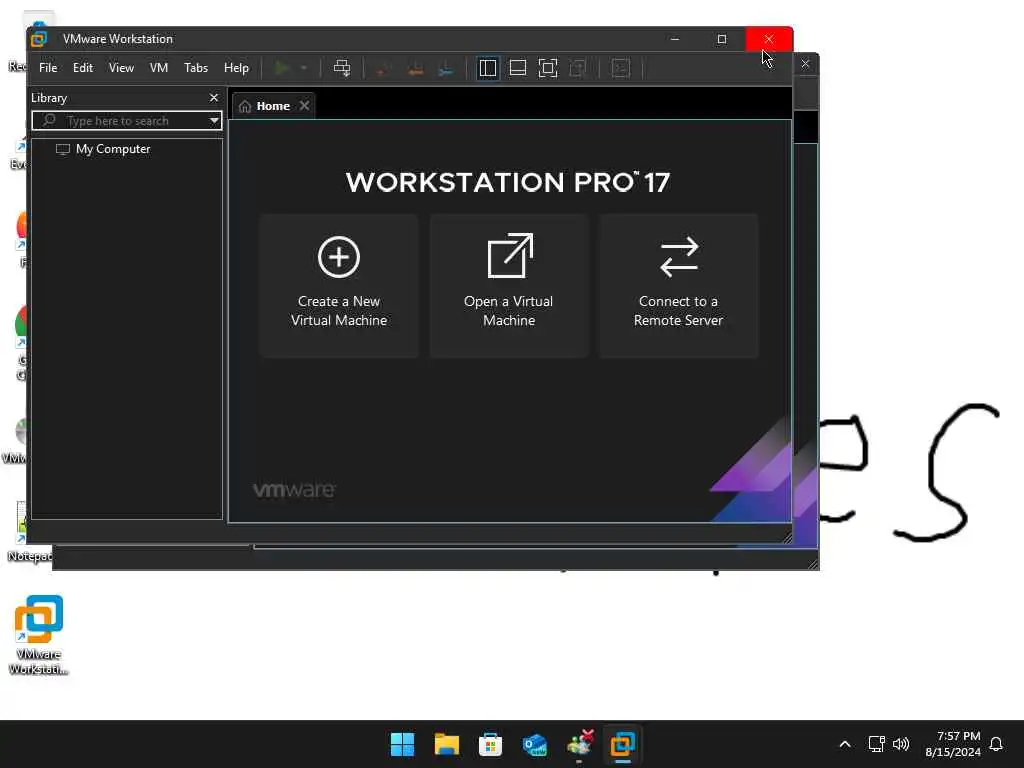Viewport: 1024px width, 768px height.
Task: Open File Explorer from taskbar
Action: [447, 744]
